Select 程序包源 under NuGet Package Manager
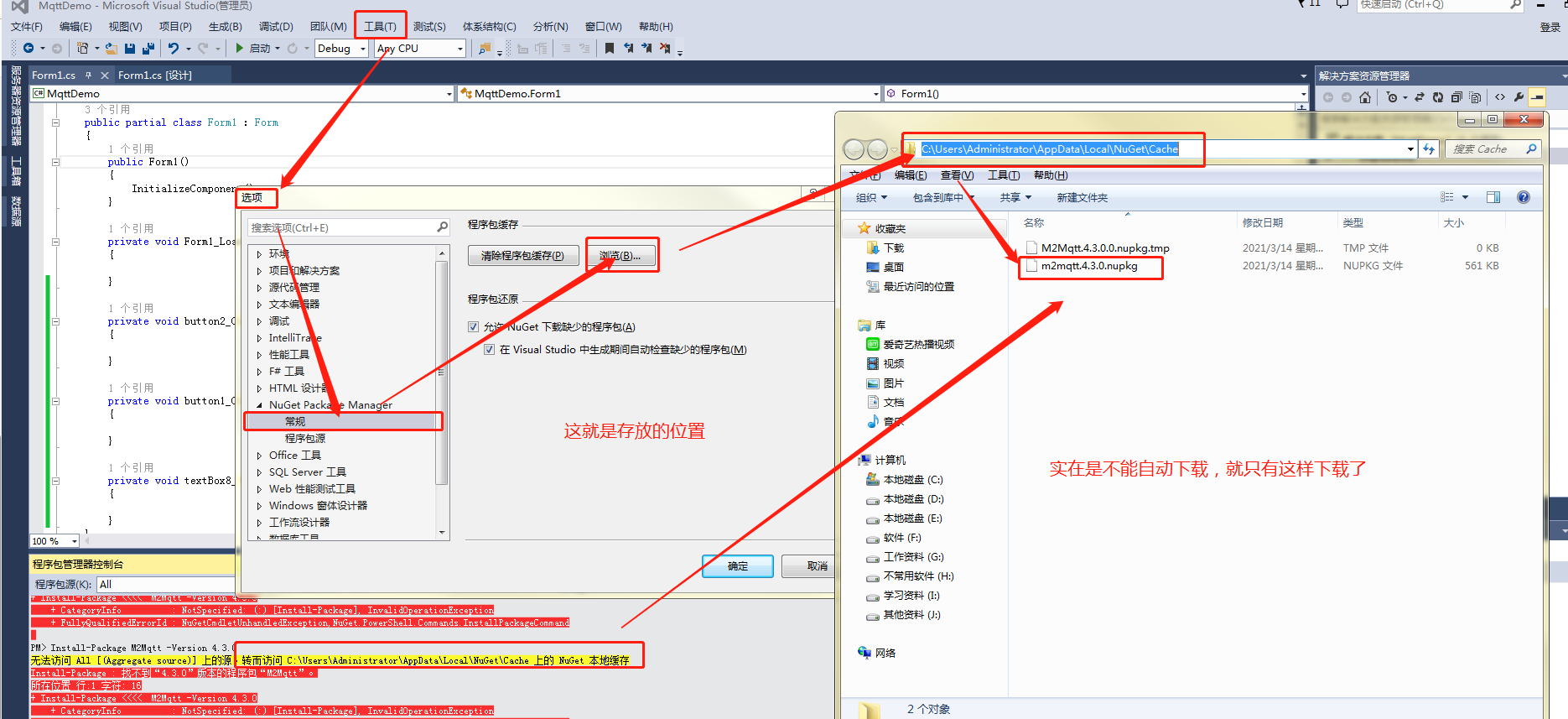1568x719 pixels. pos(305,439)
